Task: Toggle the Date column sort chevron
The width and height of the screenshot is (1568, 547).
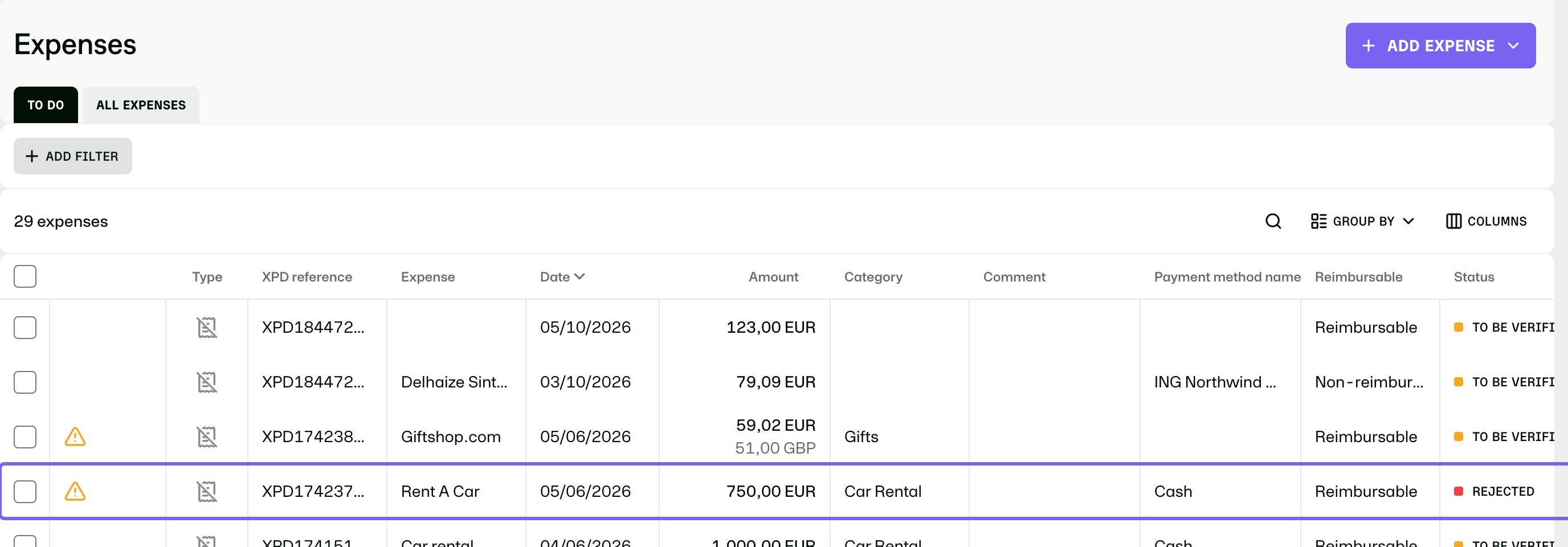Action: click(579, 276)
